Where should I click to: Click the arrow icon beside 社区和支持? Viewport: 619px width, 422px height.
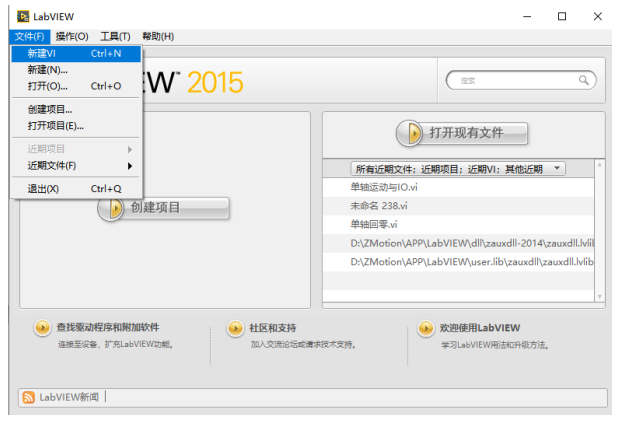pyautogui.click(x=235, y=328)
